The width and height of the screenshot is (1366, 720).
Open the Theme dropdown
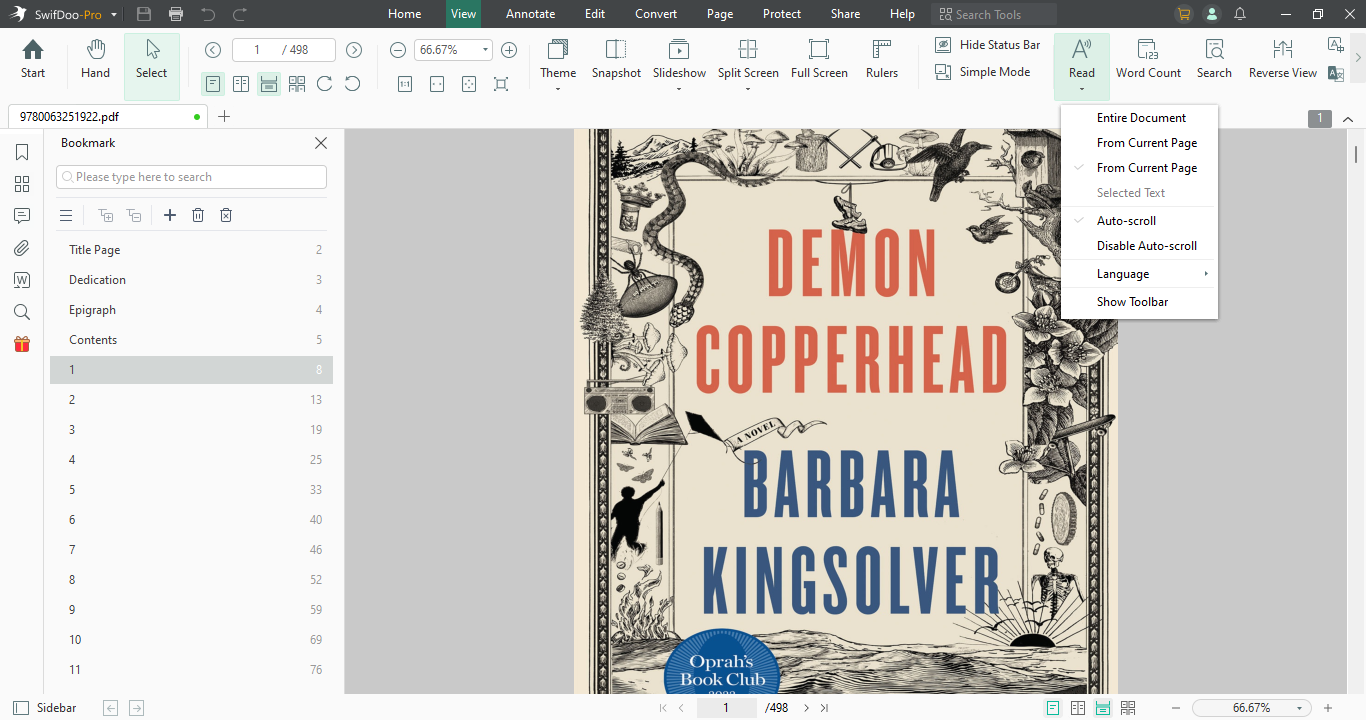click(x=558, y=60)
